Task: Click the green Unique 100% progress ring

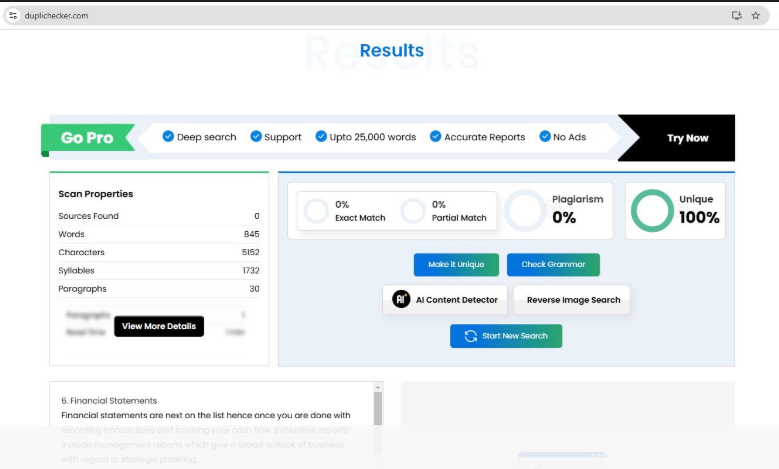Action: pyautogui.click(x=652, y=211)
